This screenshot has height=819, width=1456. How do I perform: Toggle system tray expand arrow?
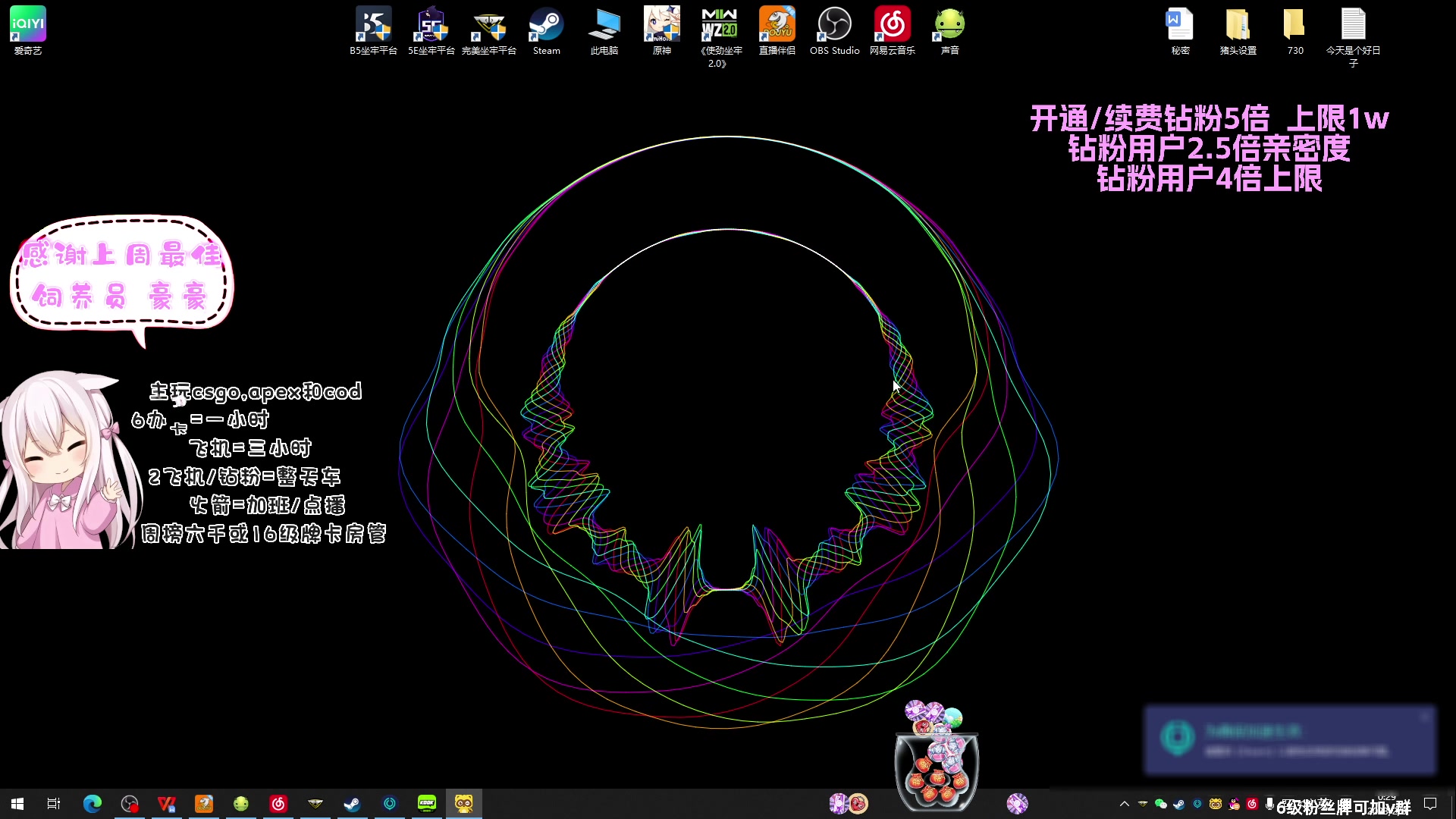[1124, 803]
